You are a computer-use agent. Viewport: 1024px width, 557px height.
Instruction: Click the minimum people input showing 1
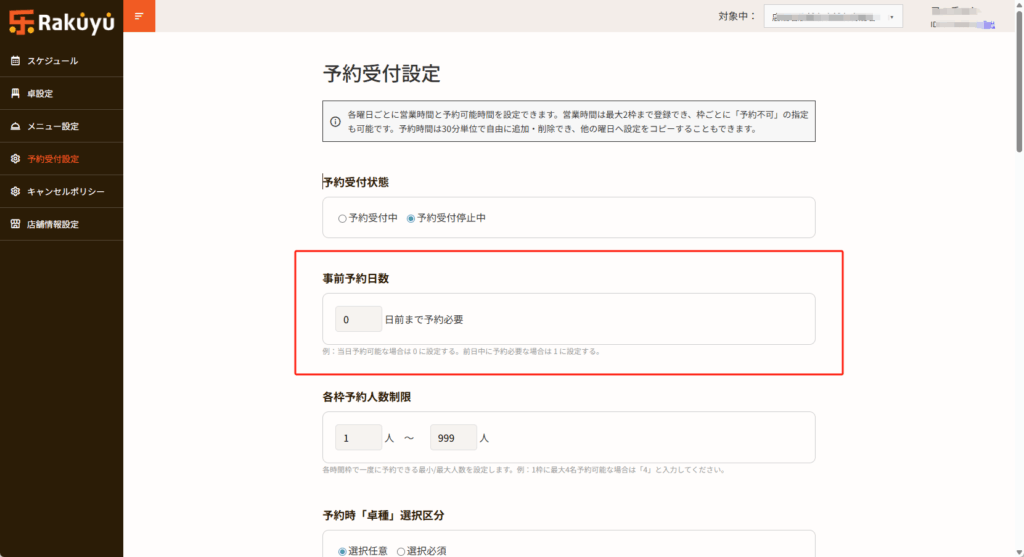point(358,438)
